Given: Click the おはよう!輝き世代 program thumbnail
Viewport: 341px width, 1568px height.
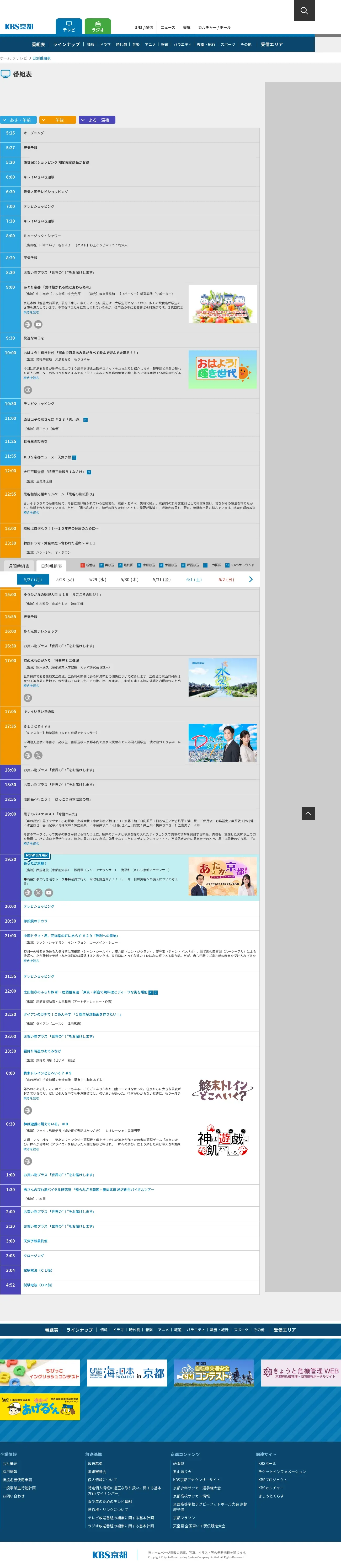Looking at the screenshot, I should (222, 370).
